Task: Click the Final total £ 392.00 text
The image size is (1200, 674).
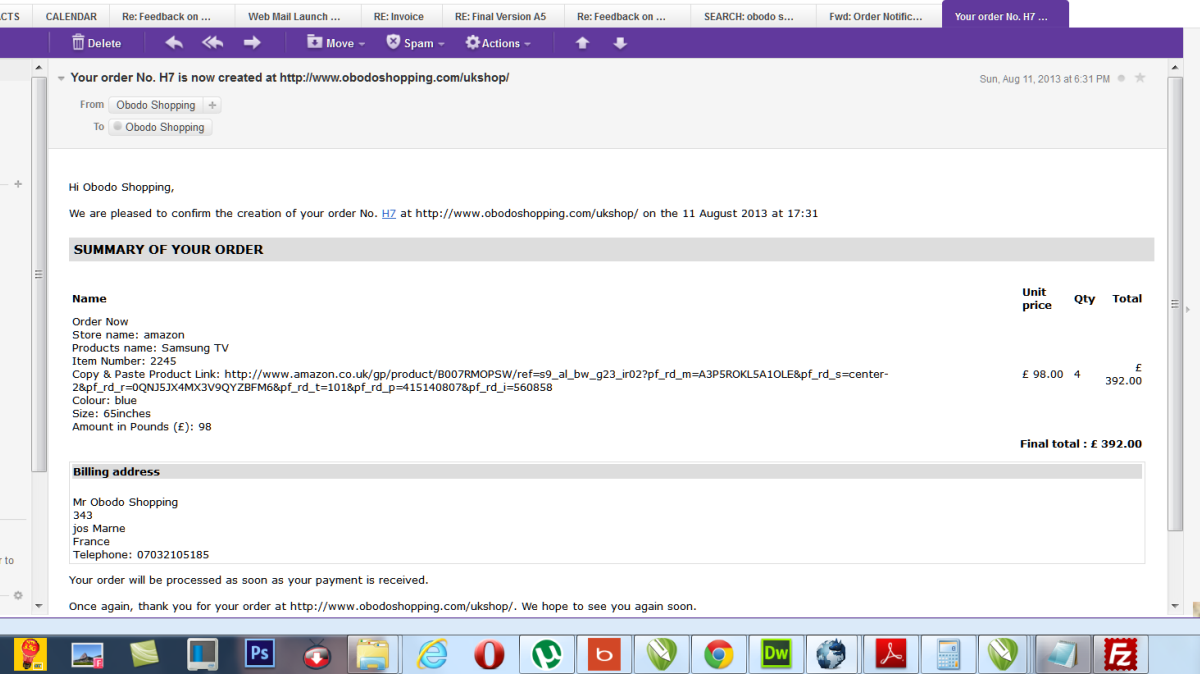Action: [1080, 444]
